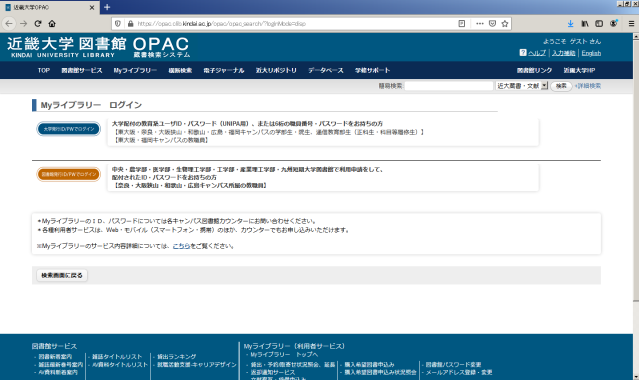Open footer link メールアドレス登録・変更
Screen dimensions: 639x380
[459, 372]
